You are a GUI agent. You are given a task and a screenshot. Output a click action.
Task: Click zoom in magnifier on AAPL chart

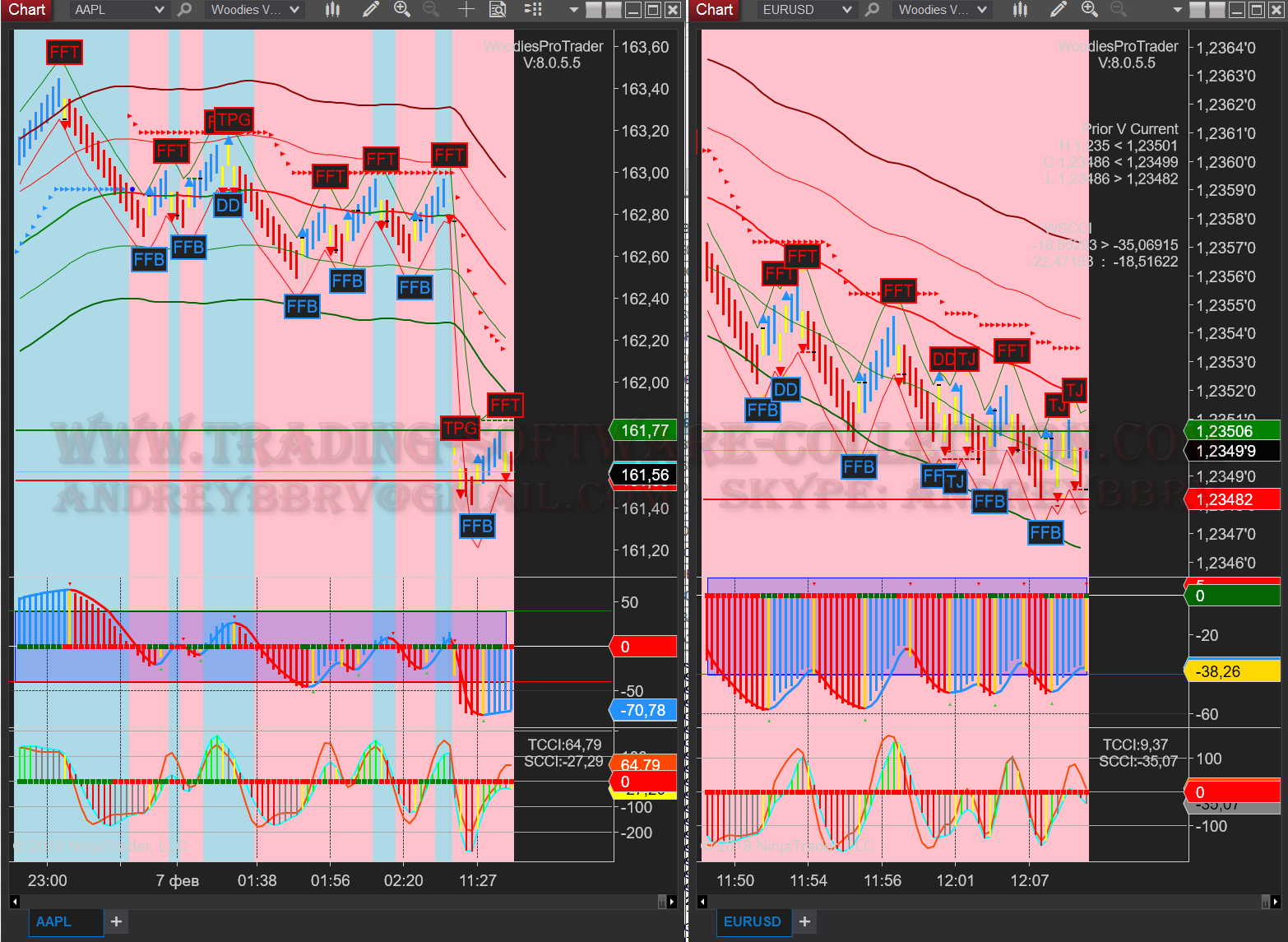point(402,10)
